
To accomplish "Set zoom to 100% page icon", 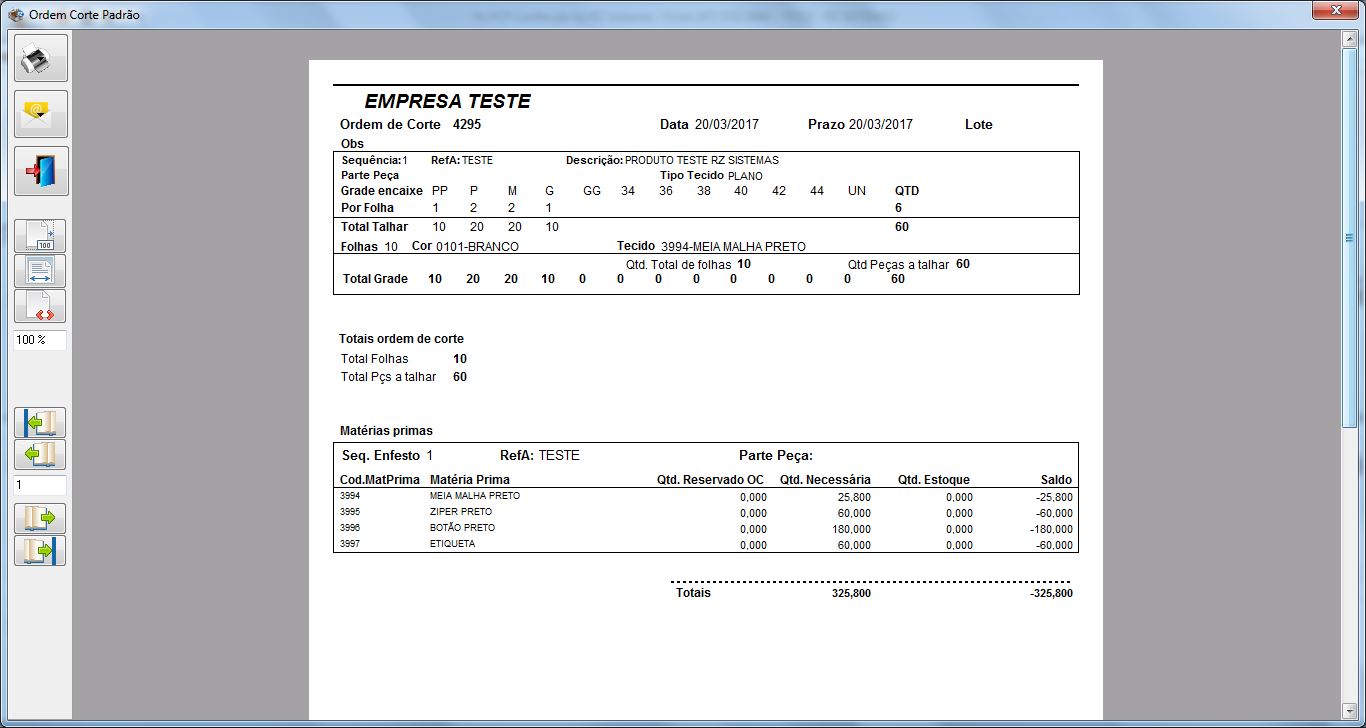I will 40,236.
